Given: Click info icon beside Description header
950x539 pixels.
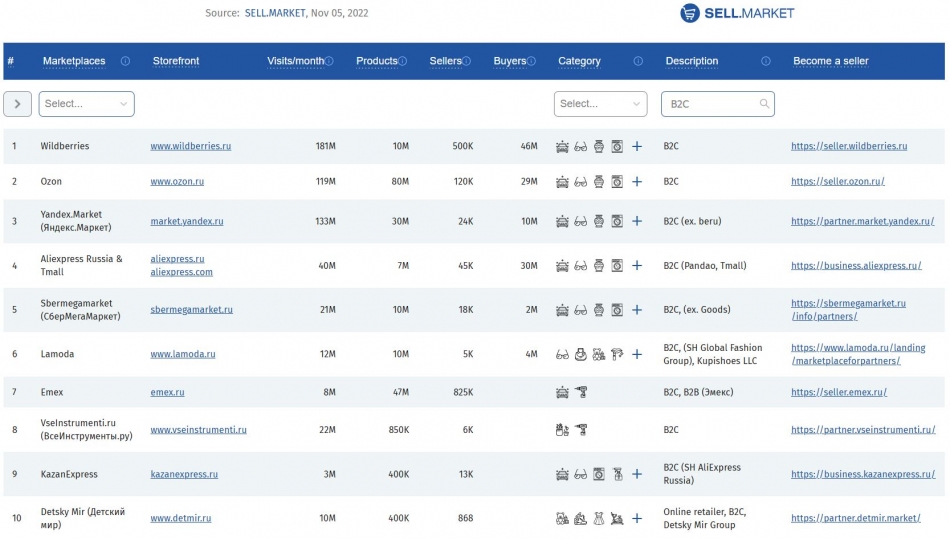Looking at the screenshot, I should point(766,61).
